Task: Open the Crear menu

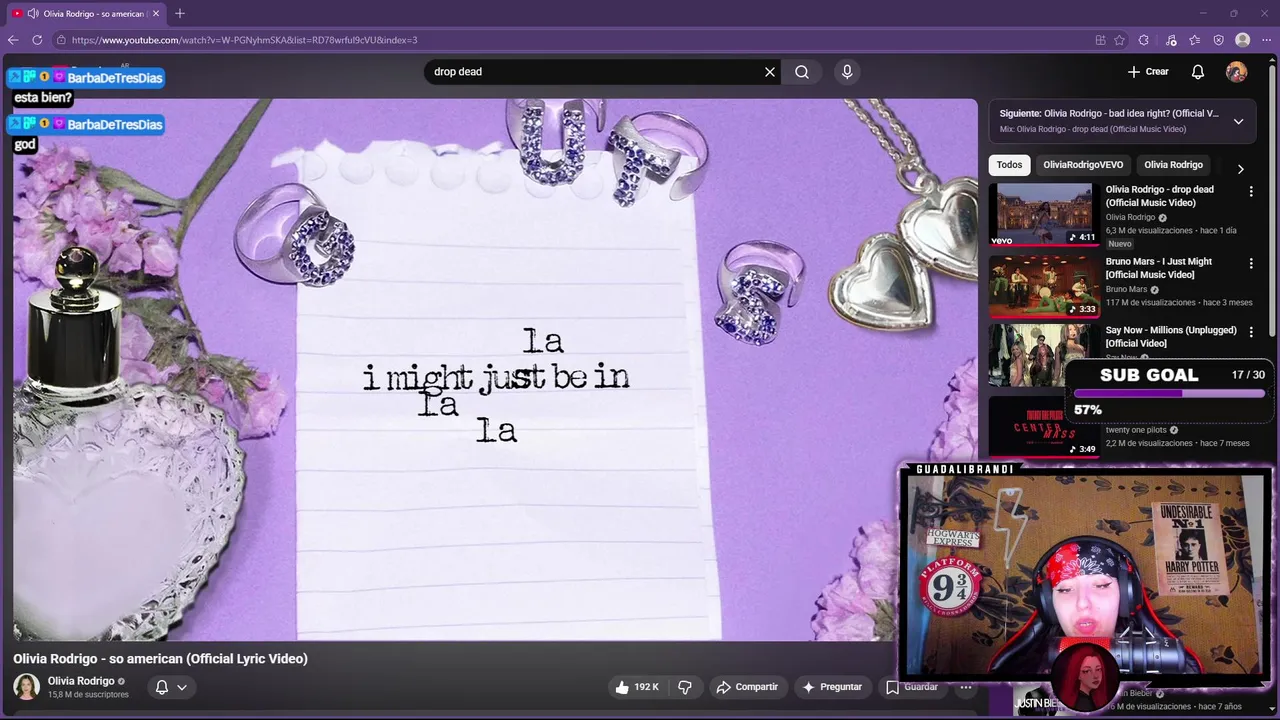Action: pos(1148,72)
